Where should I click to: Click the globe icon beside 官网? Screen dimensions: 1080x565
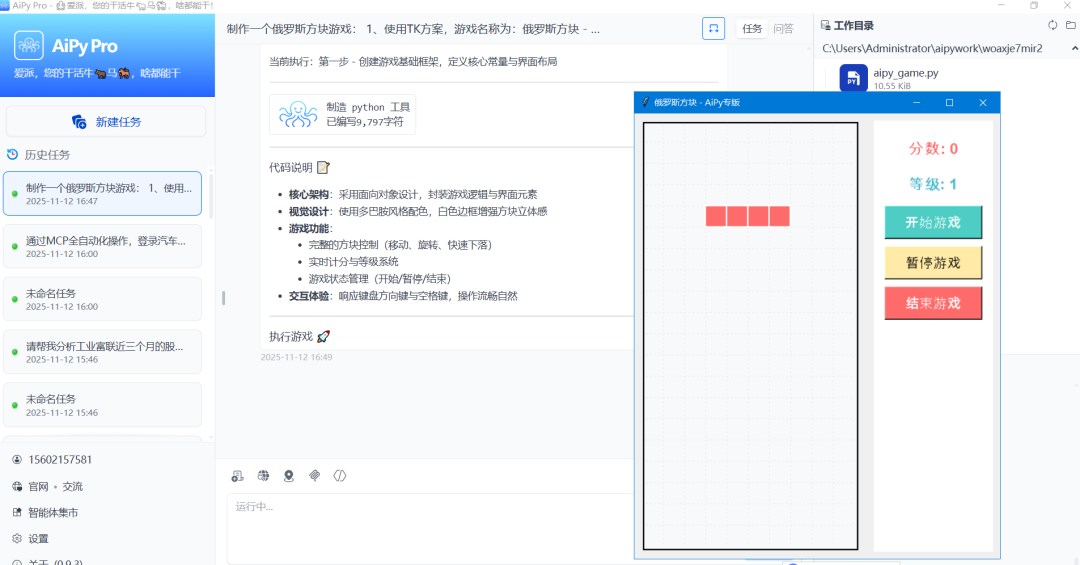[17, 486]
